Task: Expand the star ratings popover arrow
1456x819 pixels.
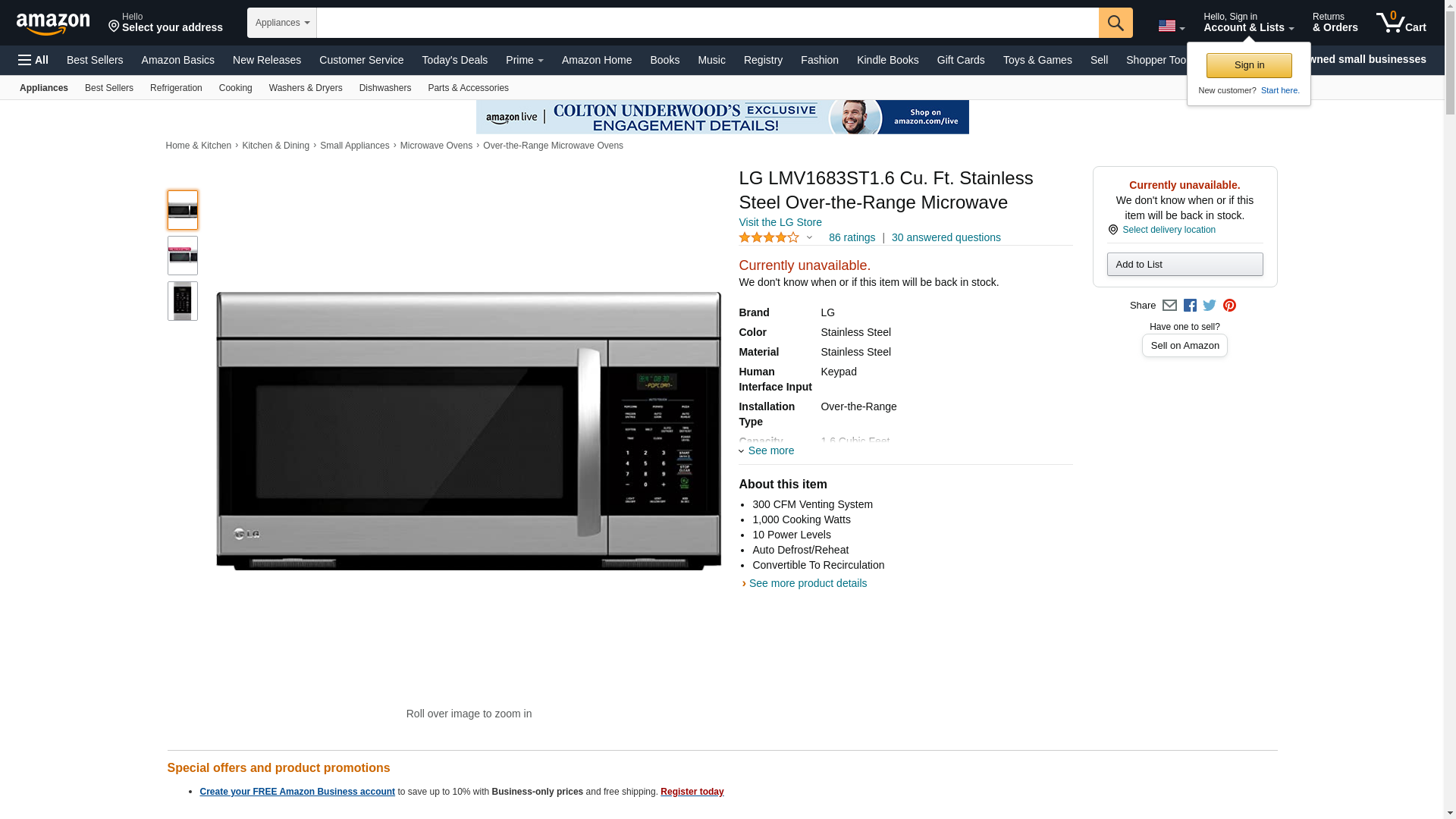Action: [809, 238]
